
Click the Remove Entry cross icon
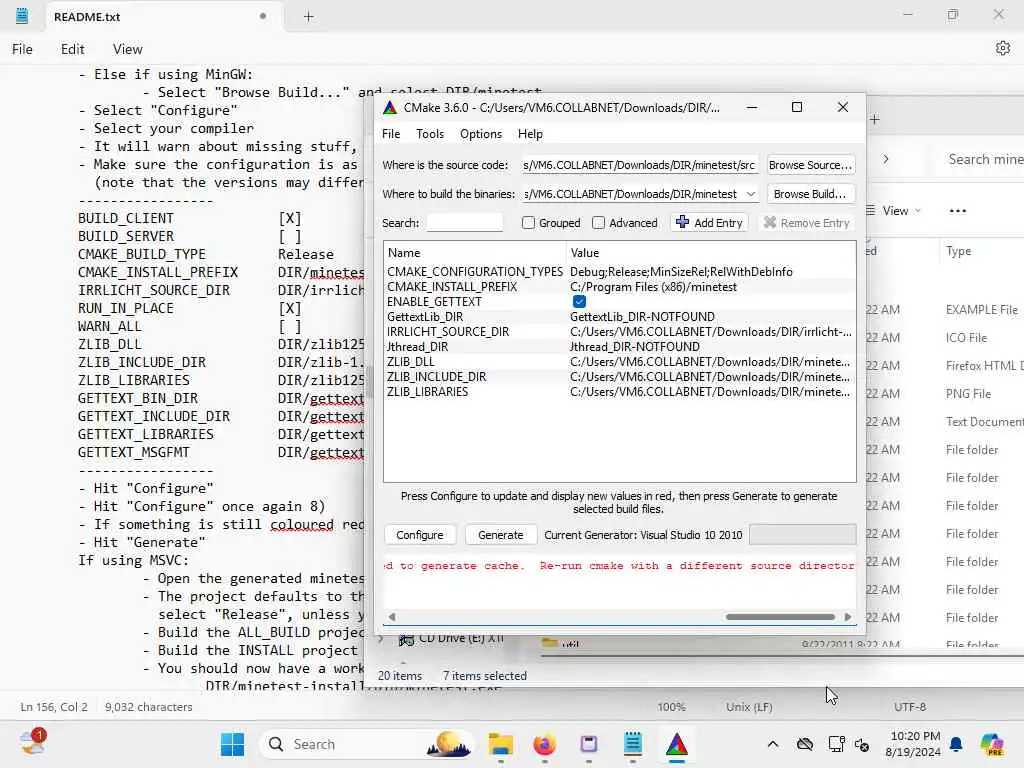(x=769, y=223)
